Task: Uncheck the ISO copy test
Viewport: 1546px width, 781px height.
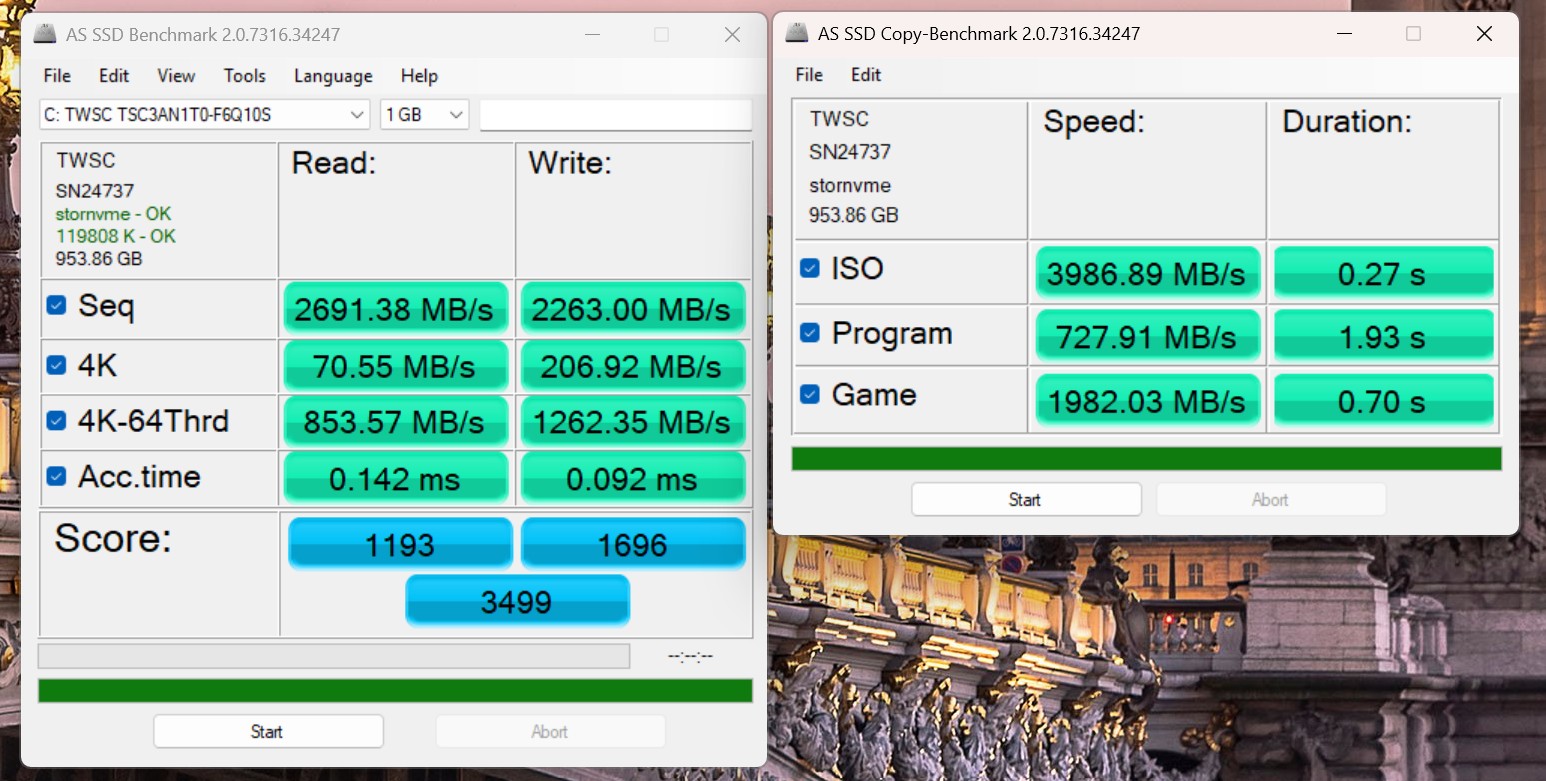Action: click(810, 268)
